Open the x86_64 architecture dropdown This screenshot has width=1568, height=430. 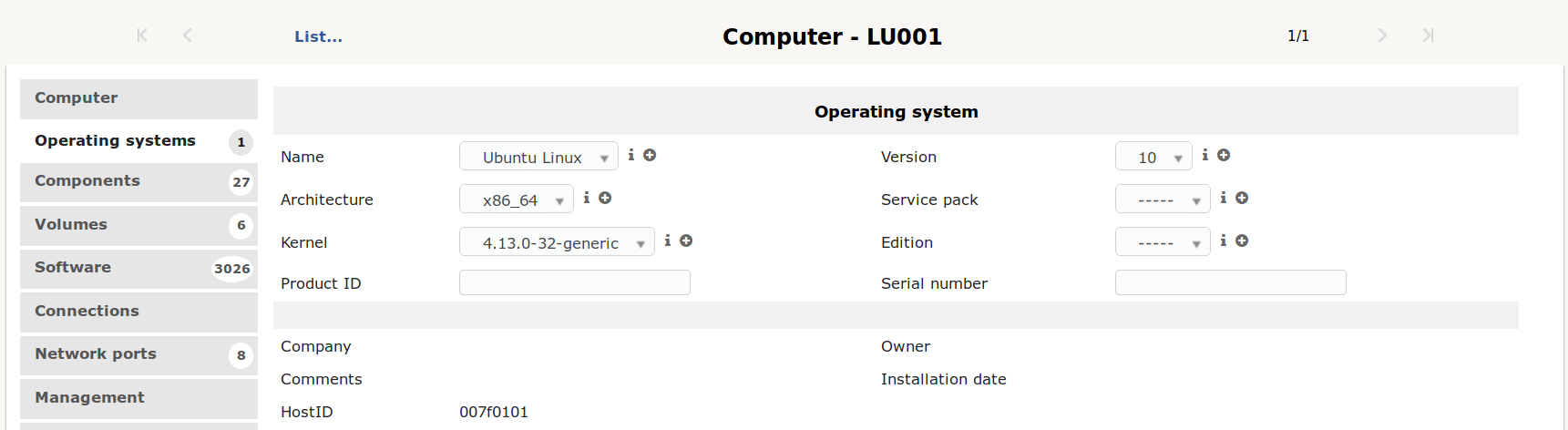click(x=516, y=200)
